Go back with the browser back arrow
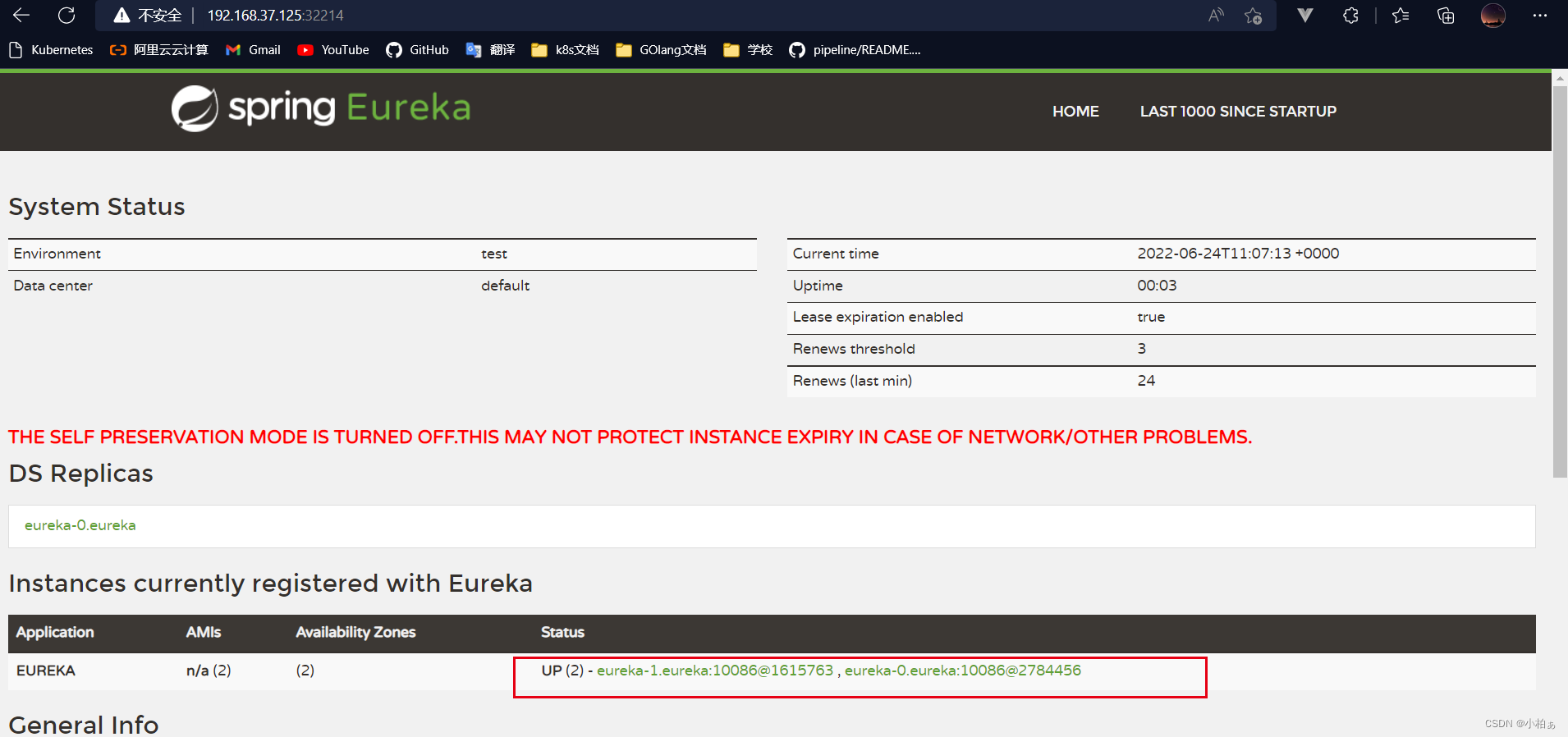The height and width of the screenshot is (737, 1568). point(21,15)
